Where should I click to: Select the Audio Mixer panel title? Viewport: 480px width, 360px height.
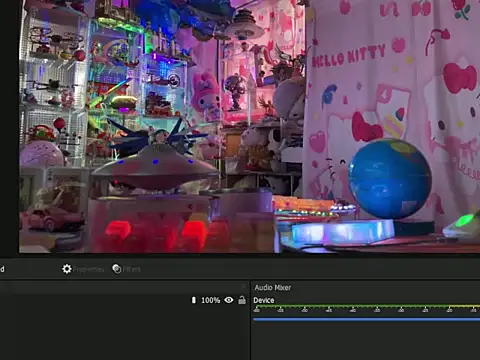(273, 288)
